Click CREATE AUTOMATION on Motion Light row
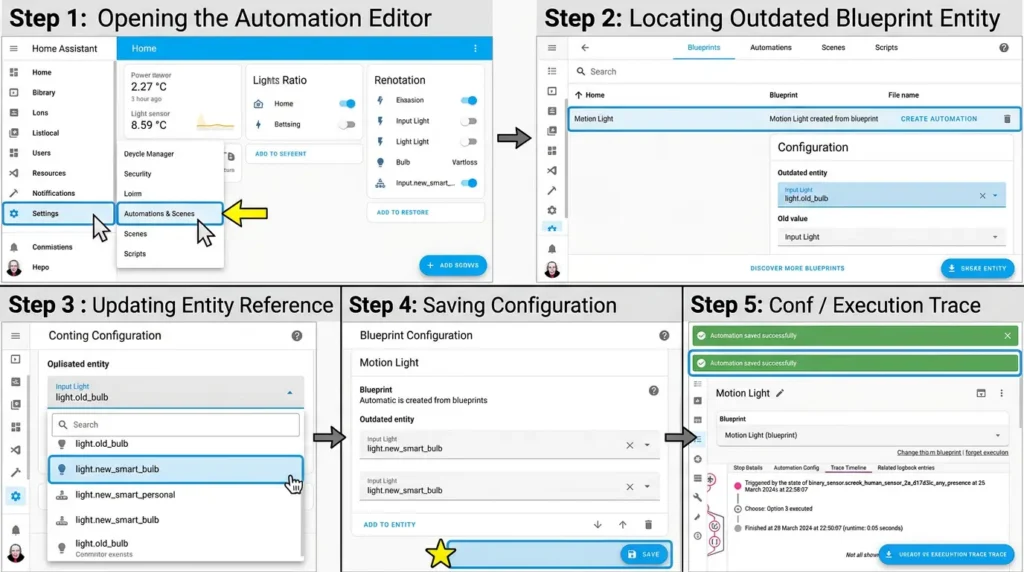Screen dimensions: 1024x572 pos(938,119)
